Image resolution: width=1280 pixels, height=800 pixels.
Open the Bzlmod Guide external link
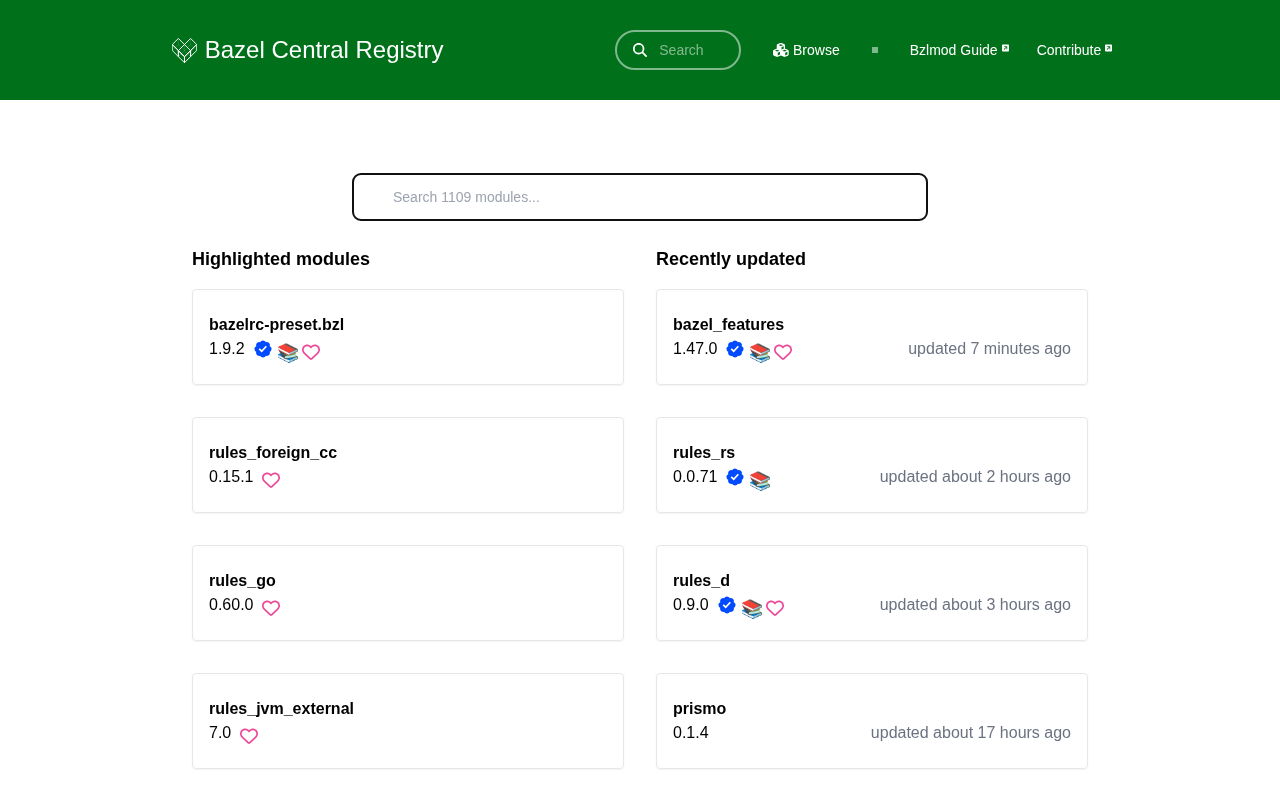959,50
